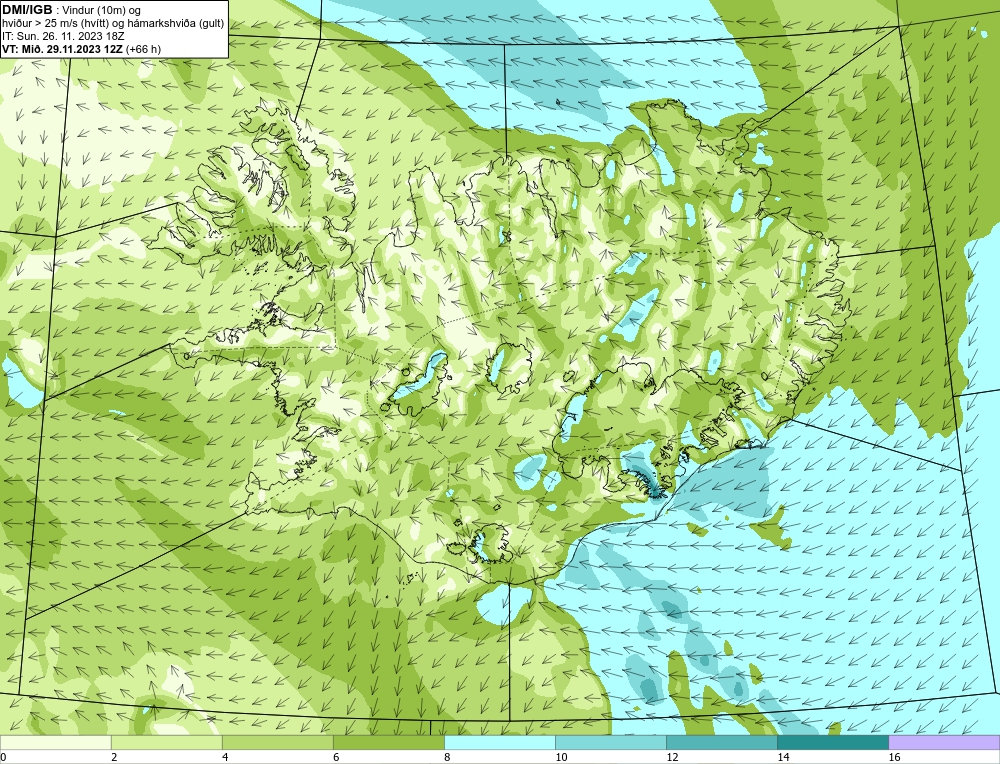Click the 12–14 m/s teal legend swatch

[x=721, y=742]
